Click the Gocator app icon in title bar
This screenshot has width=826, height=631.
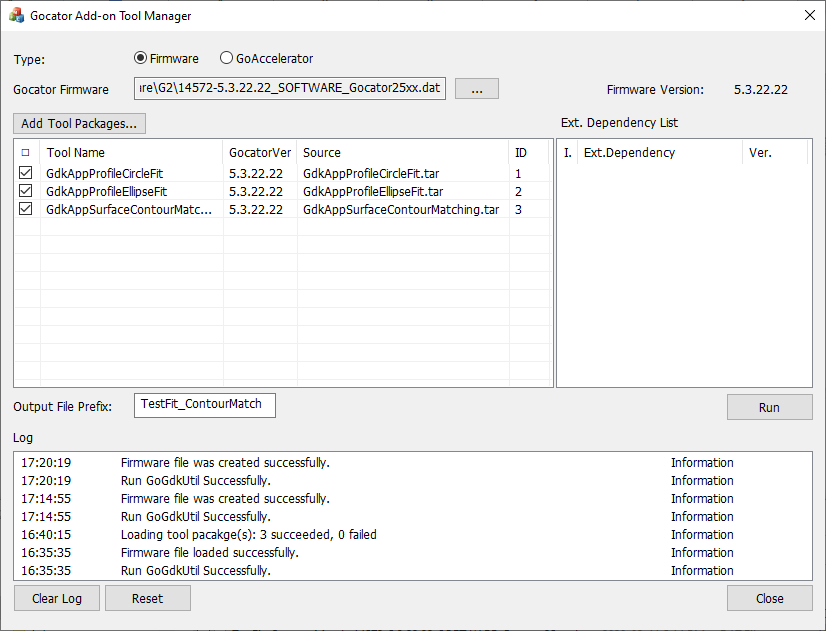pos(16,15)
